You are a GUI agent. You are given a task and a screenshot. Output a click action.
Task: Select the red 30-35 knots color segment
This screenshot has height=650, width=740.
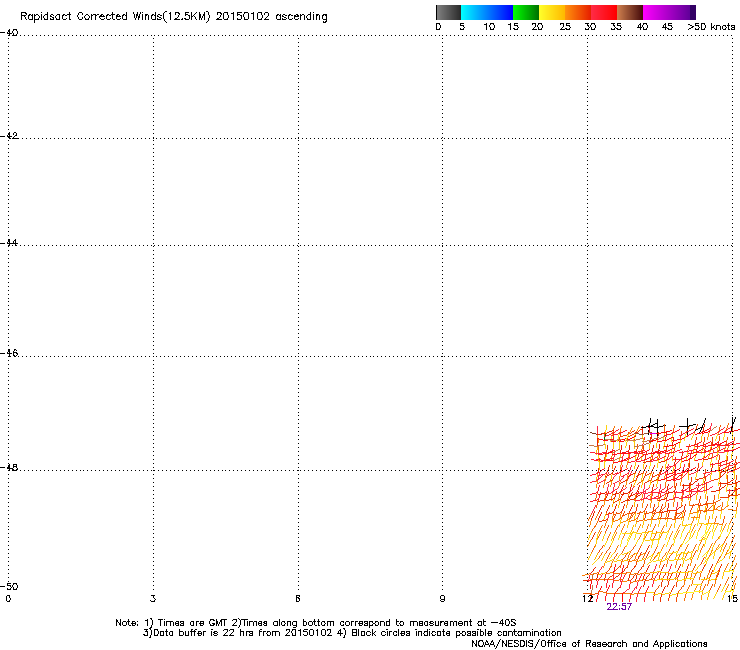pyautogui.click(x=604, y=12)
